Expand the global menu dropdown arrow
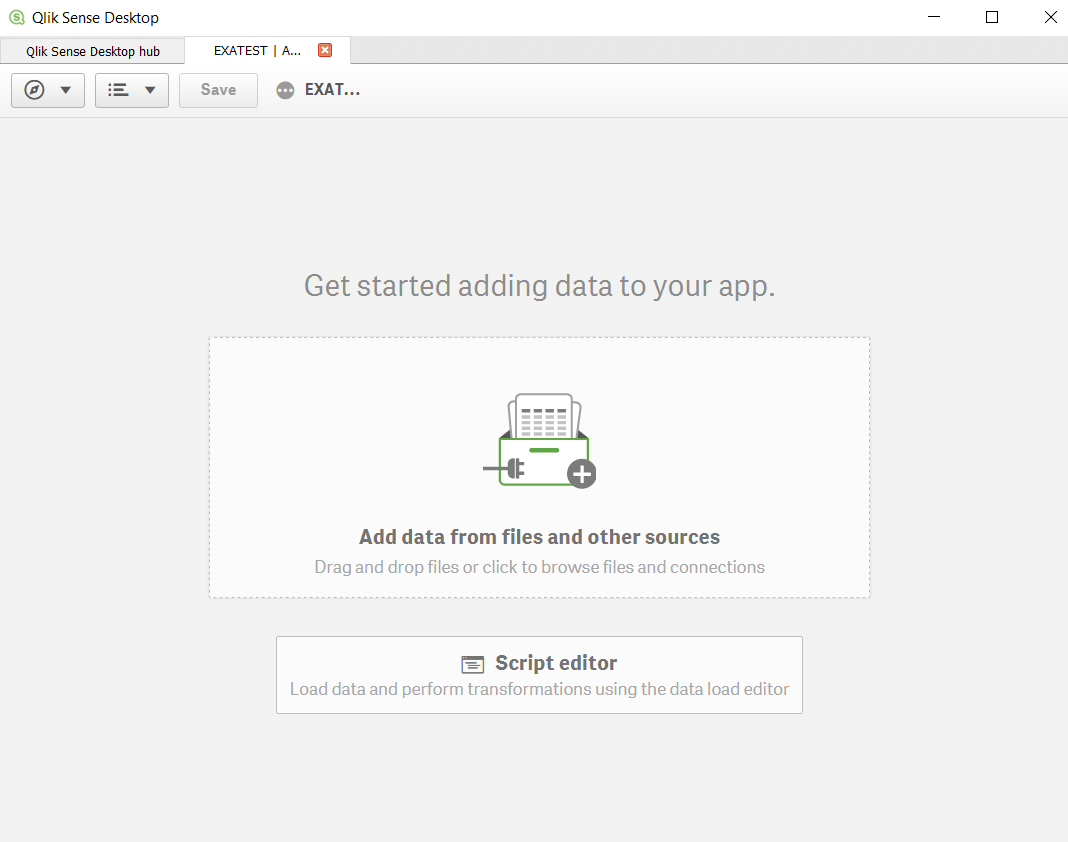This screenshot has width=1068, height=842. [150, 90]
